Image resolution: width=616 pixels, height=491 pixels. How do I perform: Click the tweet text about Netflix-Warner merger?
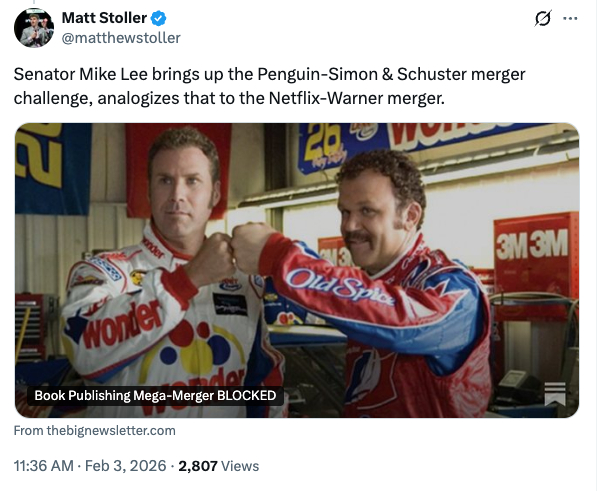coord(269,86)
